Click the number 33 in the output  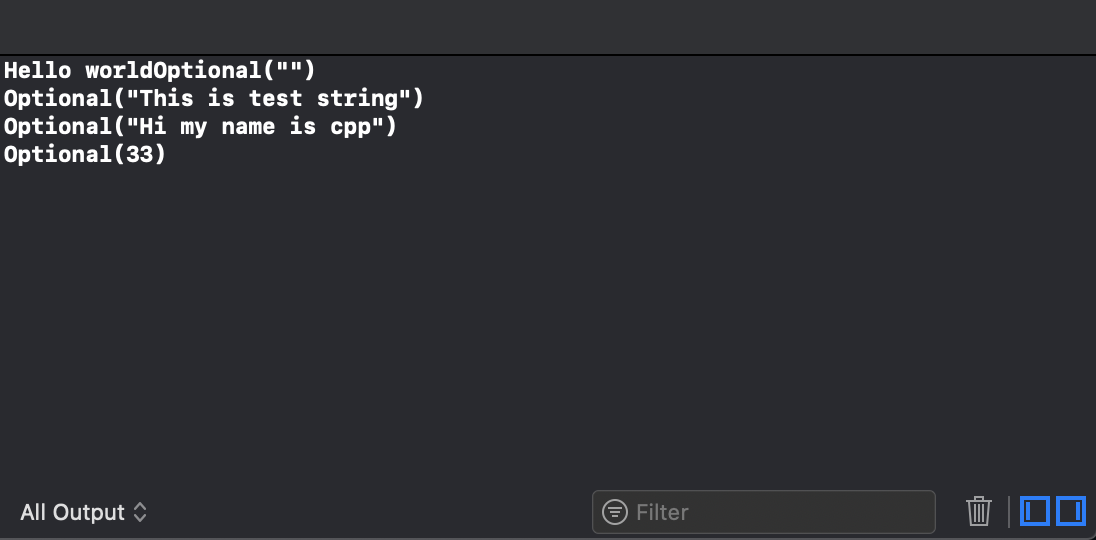(139, 154)
